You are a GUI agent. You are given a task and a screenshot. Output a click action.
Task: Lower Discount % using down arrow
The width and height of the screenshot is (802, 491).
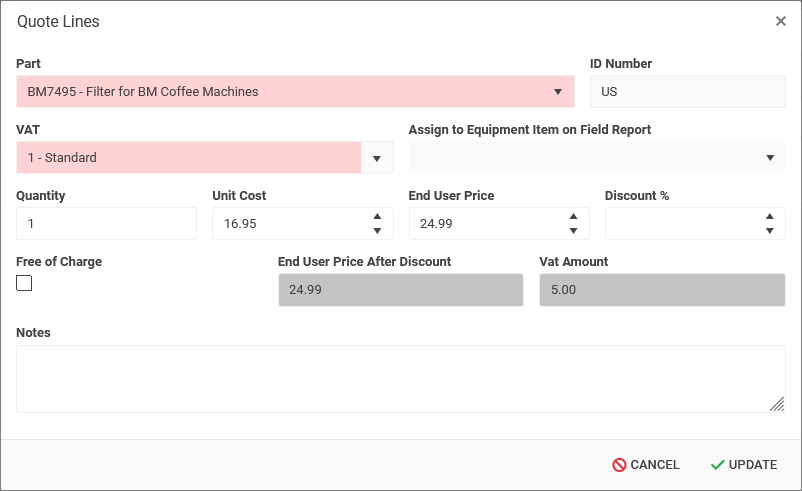pyautogui.click(x=769, y=231)
